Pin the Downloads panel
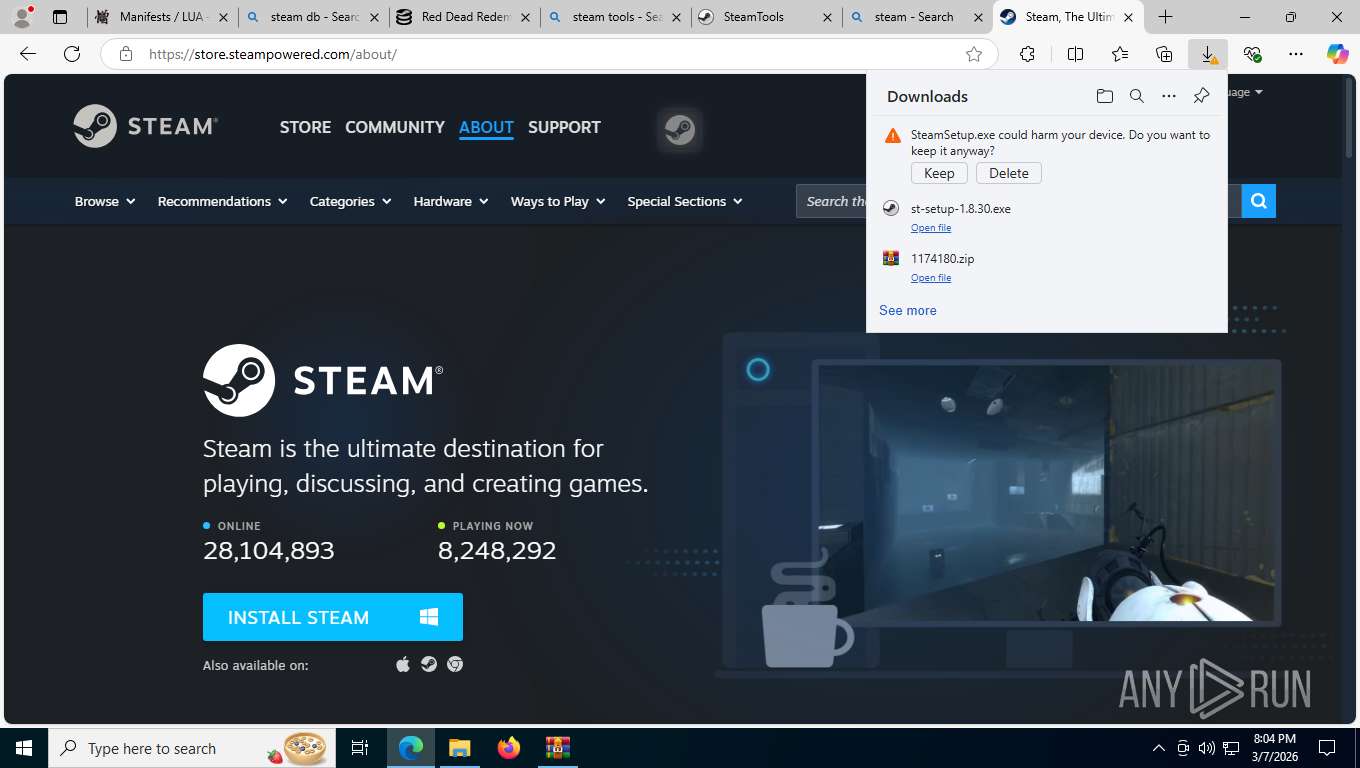 (1201, 96)
